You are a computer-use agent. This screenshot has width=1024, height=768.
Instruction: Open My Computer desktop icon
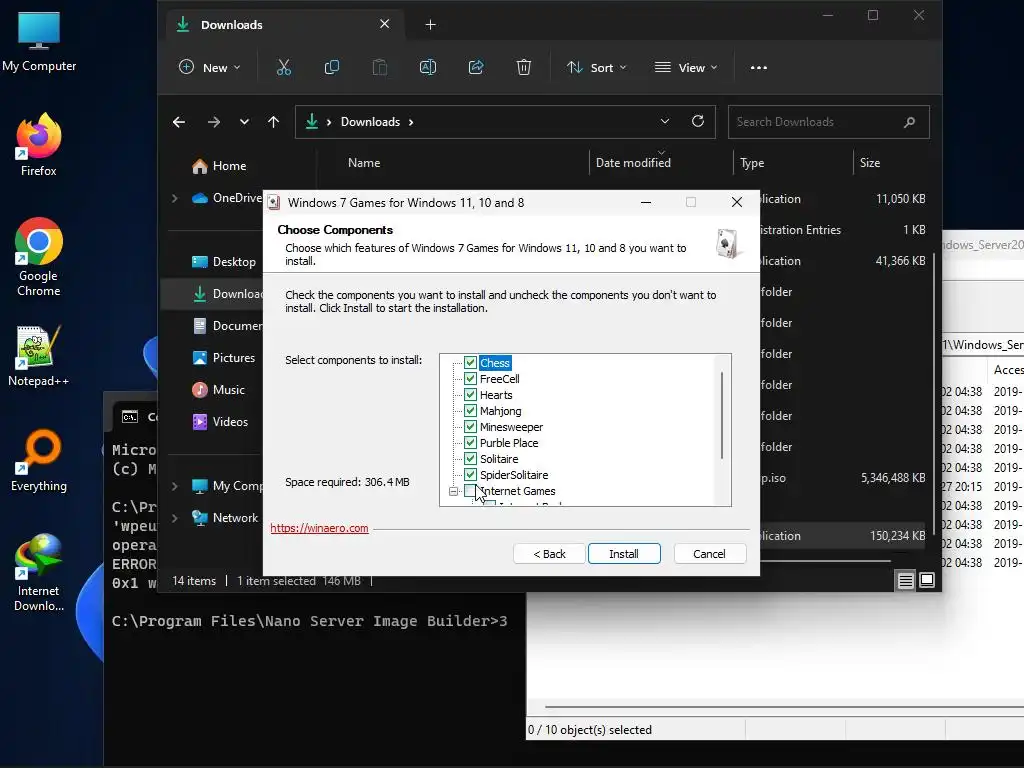39,42
